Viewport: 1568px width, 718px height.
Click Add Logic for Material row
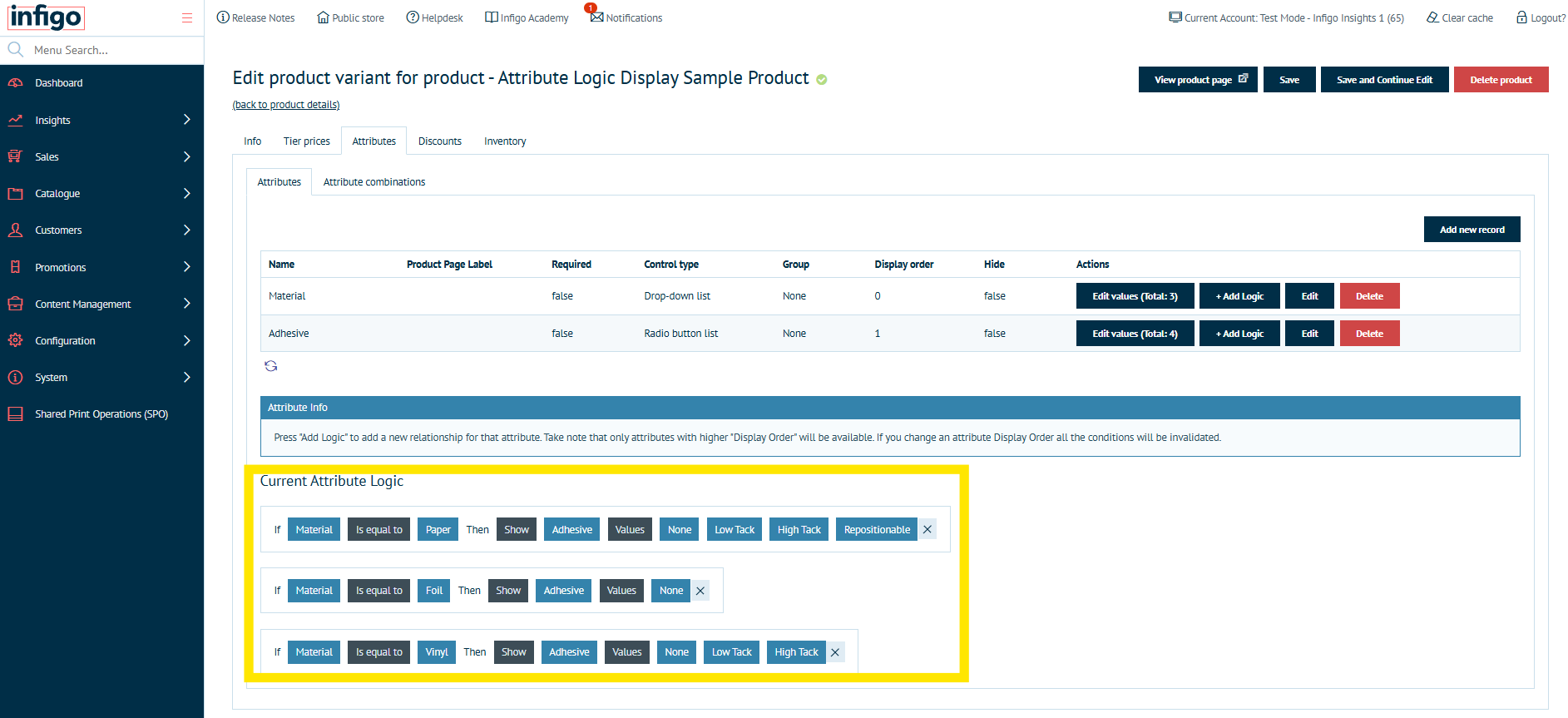(x=1239, y=296)
